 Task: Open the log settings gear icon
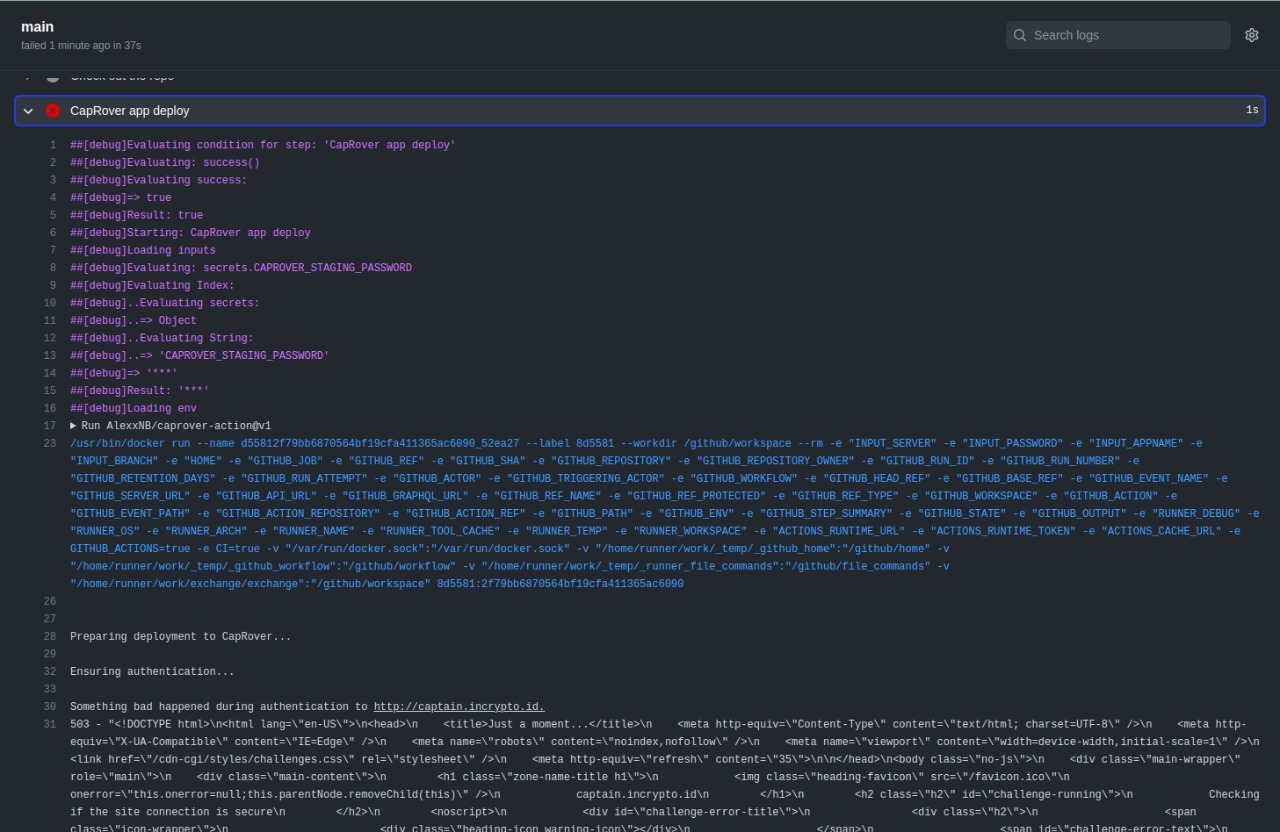pyautogui.click(x=1251, y=35)
